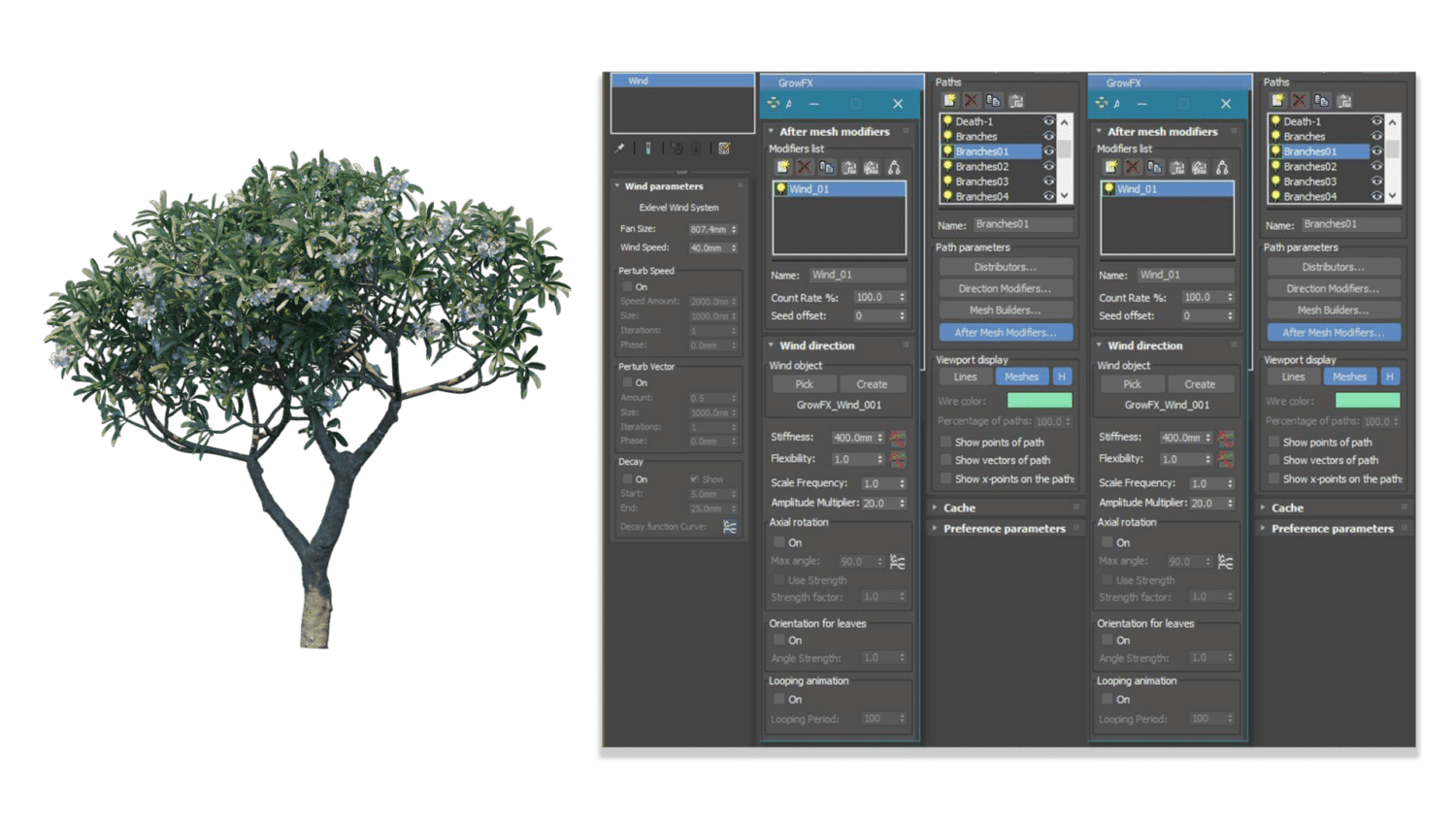Open the Direction Modifiers dialog

coord(1005,287)
